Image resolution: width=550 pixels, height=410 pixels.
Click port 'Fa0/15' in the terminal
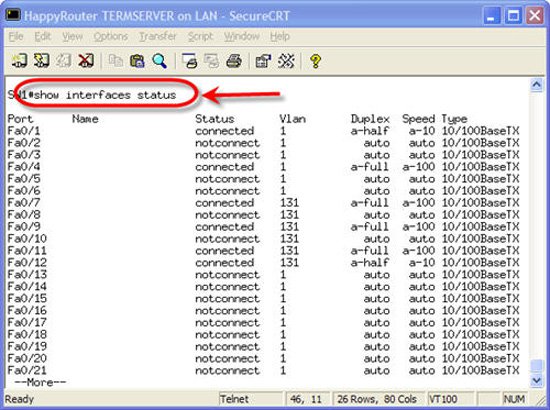point(27,298)
